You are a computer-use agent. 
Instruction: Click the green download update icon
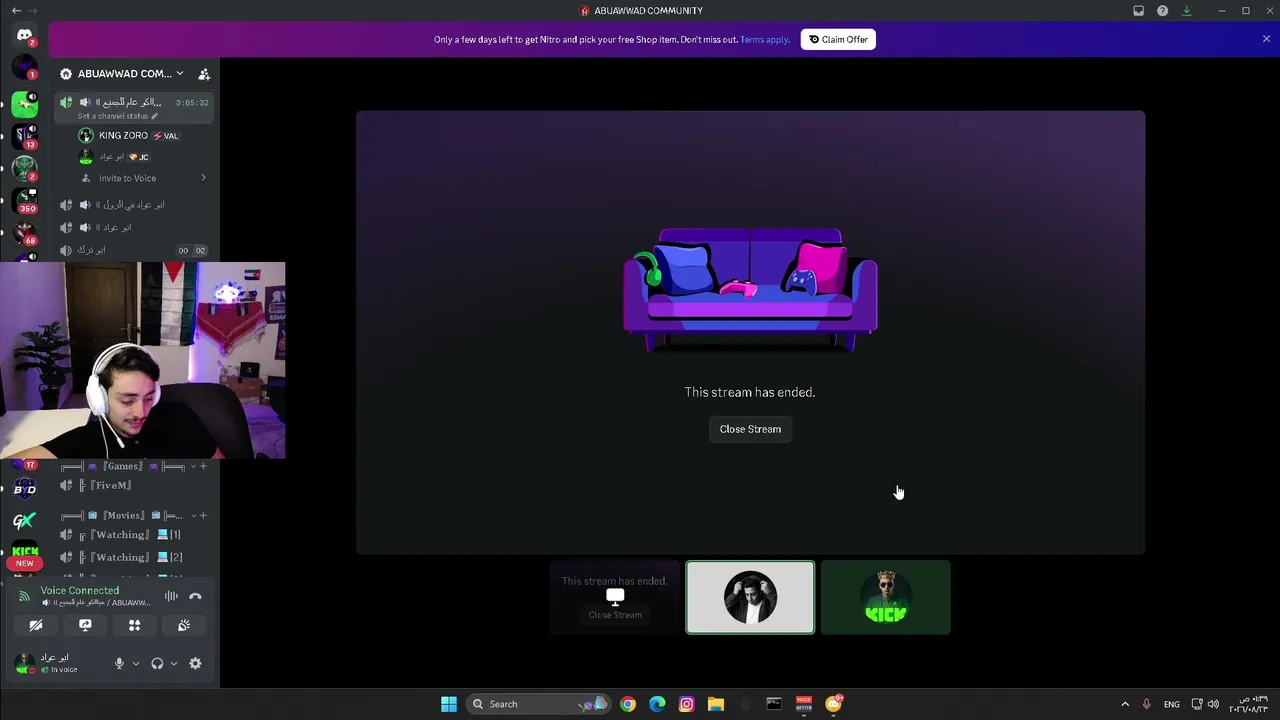pyautogui.click(x=1186, y=11)
